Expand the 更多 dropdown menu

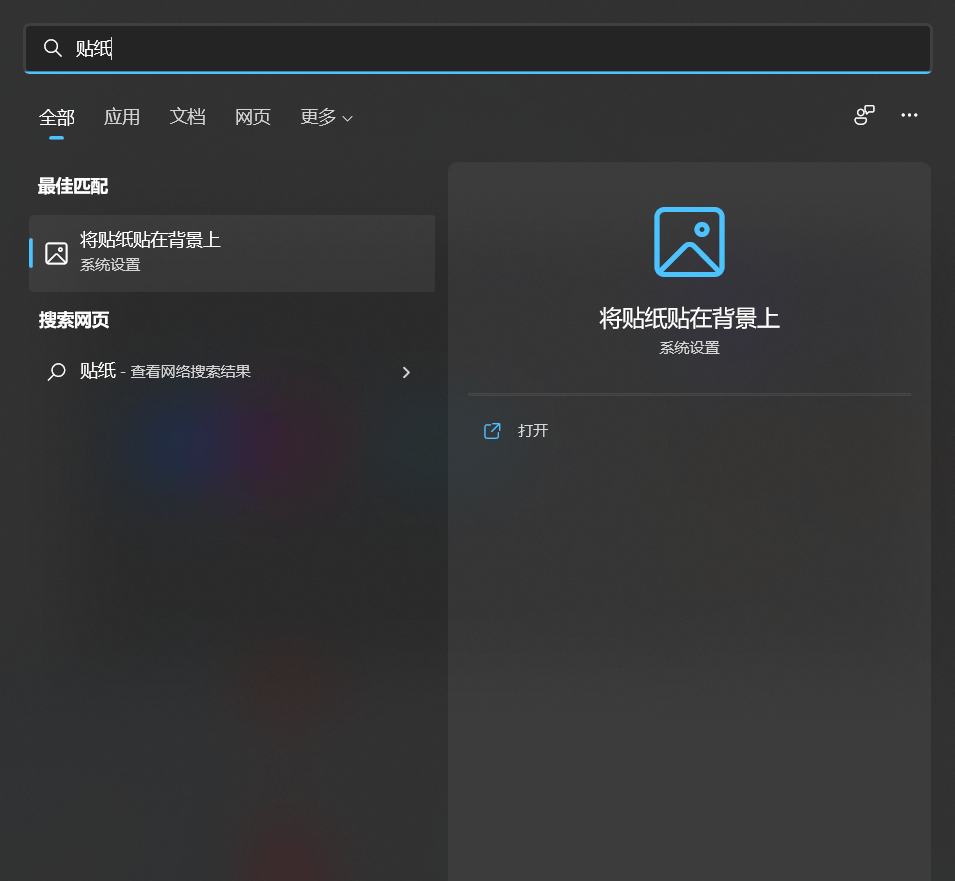click(x=326, y=117)
